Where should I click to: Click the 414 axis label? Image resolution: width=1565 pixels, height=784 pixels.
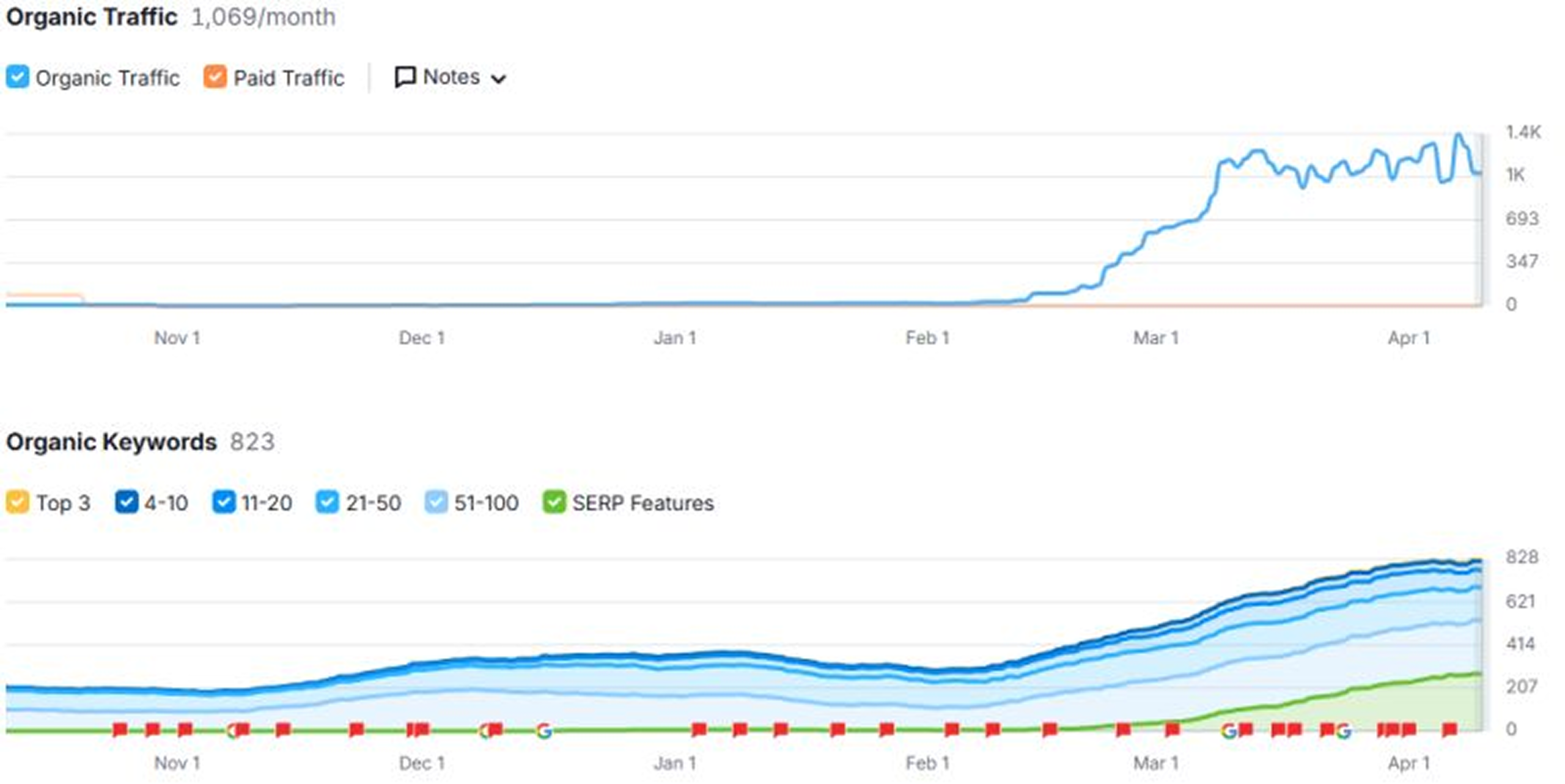pos(1520,643)
